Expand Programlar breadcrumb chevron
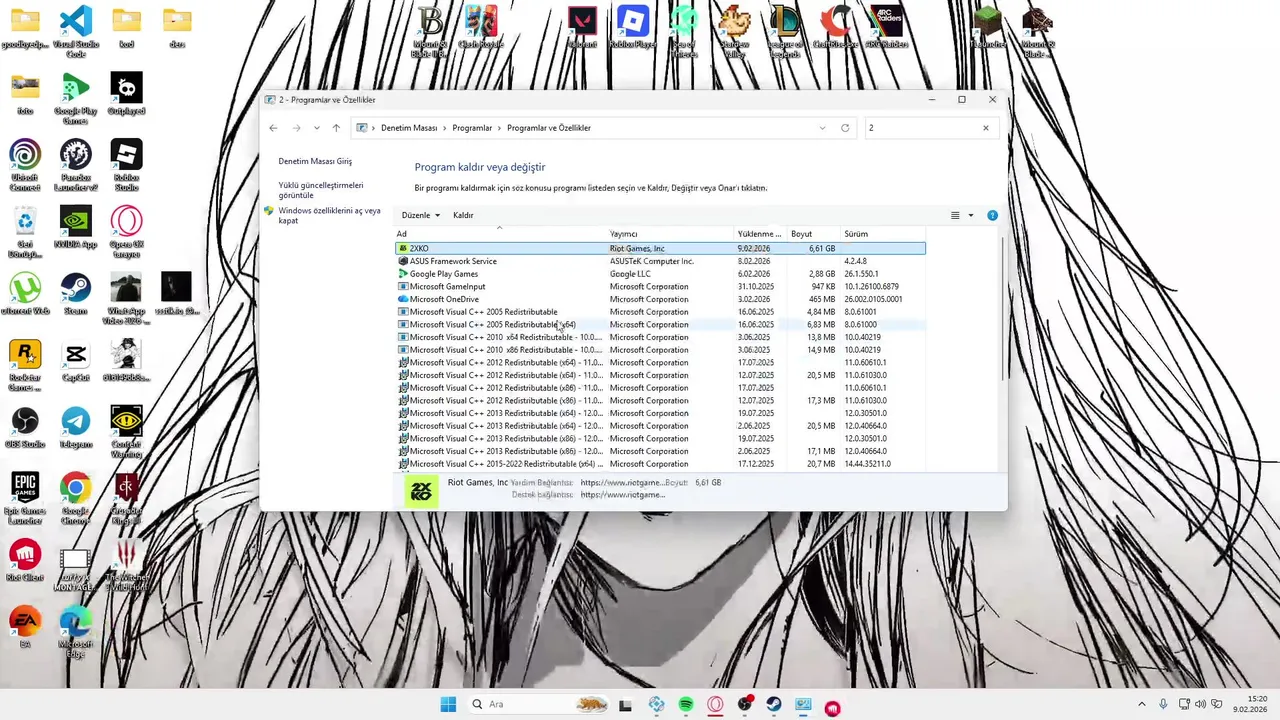 point(500,128)
